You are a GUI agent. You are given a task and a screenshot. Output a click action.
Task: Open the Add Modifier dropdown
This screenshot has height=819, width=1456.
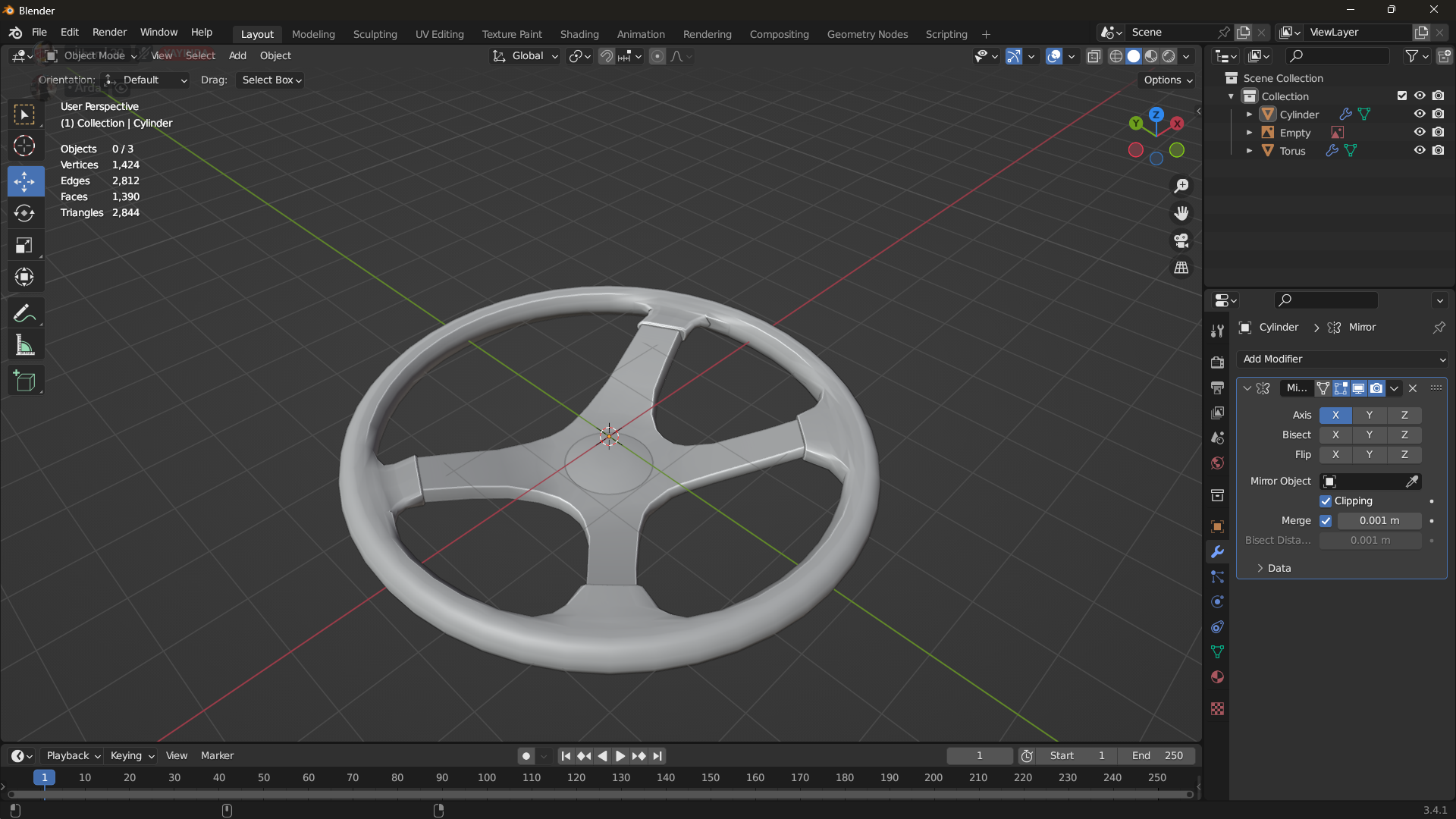(x=1342, y=359)
